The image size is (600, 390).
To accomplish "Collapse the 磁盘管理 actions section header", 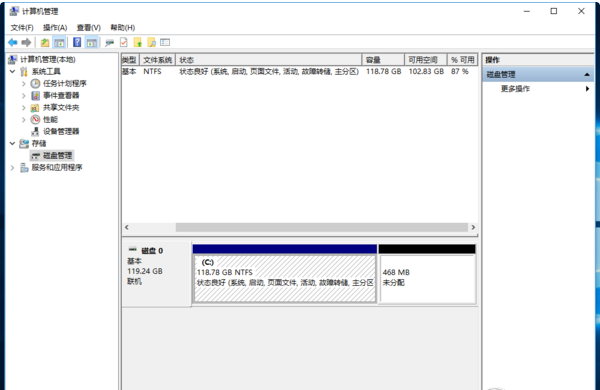I will click(x=538, y=75).
